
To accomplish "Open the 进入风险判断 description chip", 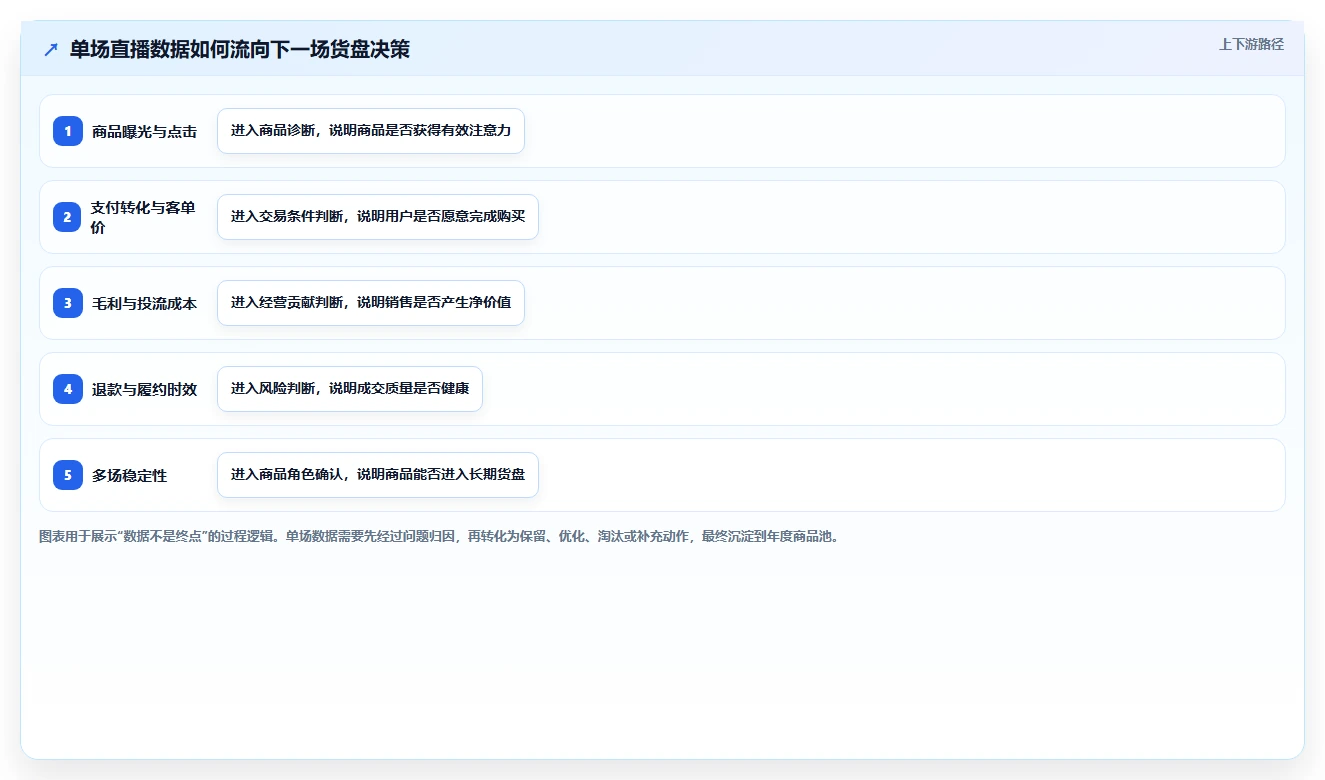I will [x=350, y=389].
